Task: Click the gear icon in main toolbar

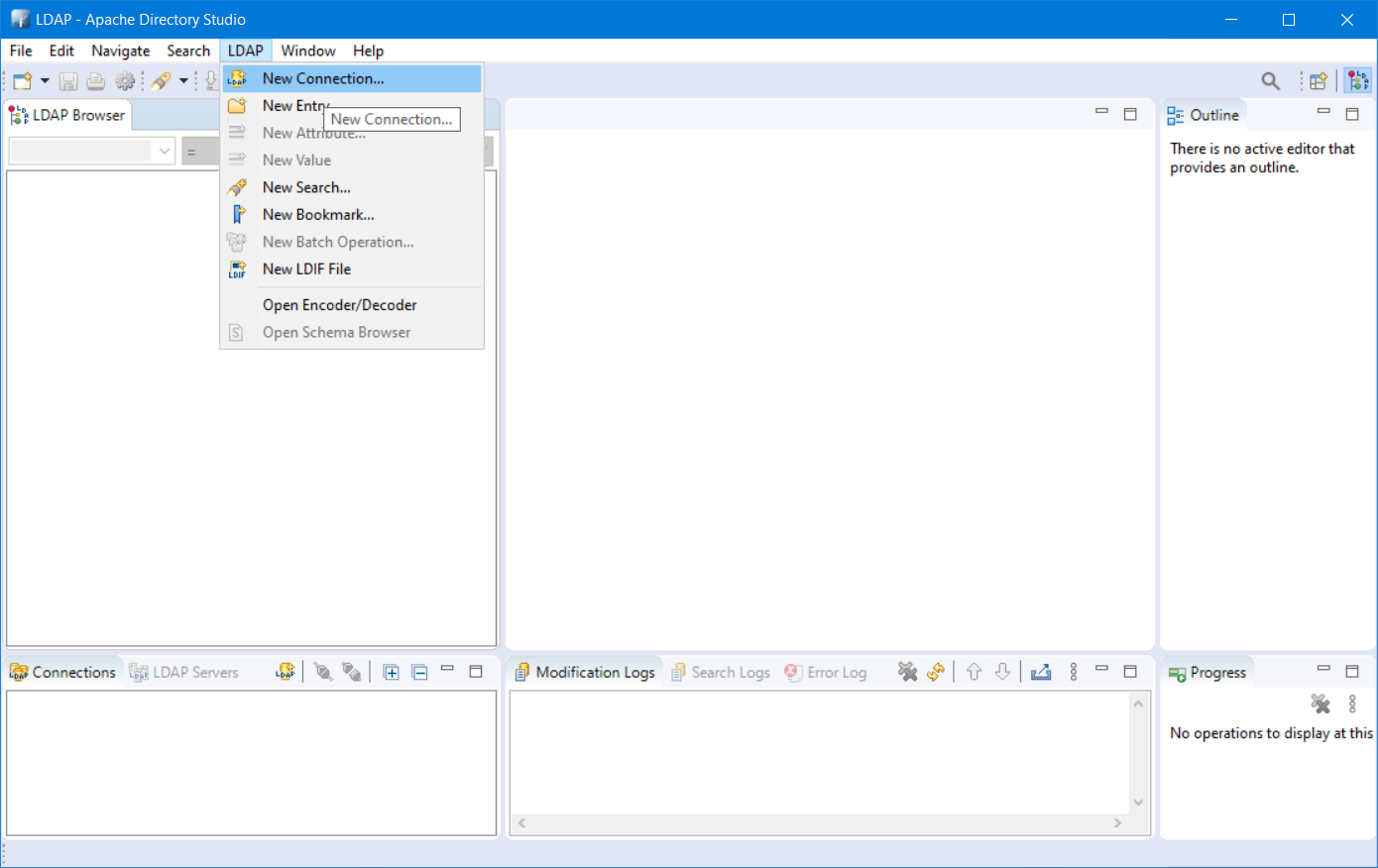Action: [x=125, y=81]
